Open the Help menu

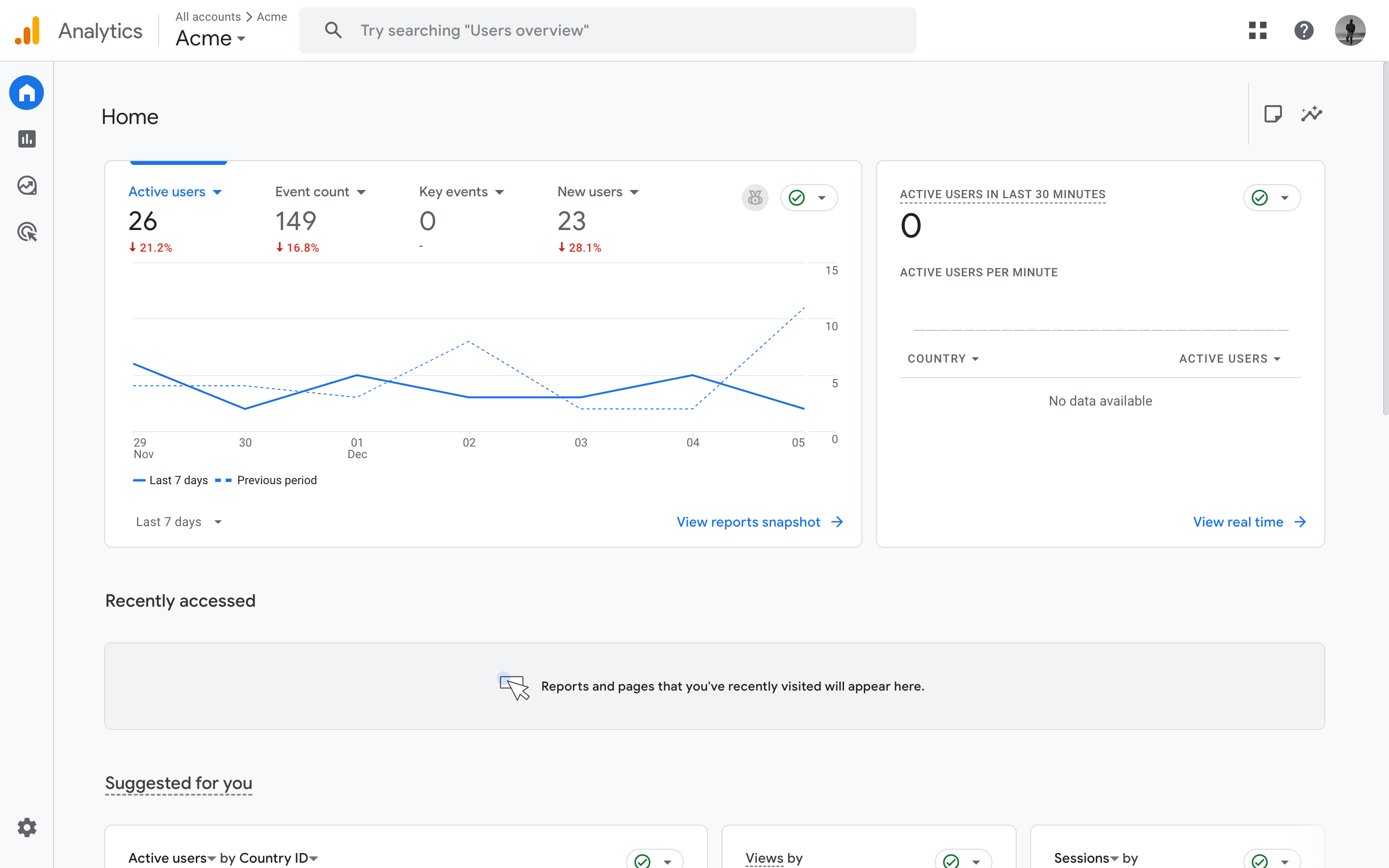[x=1304, y=30]
